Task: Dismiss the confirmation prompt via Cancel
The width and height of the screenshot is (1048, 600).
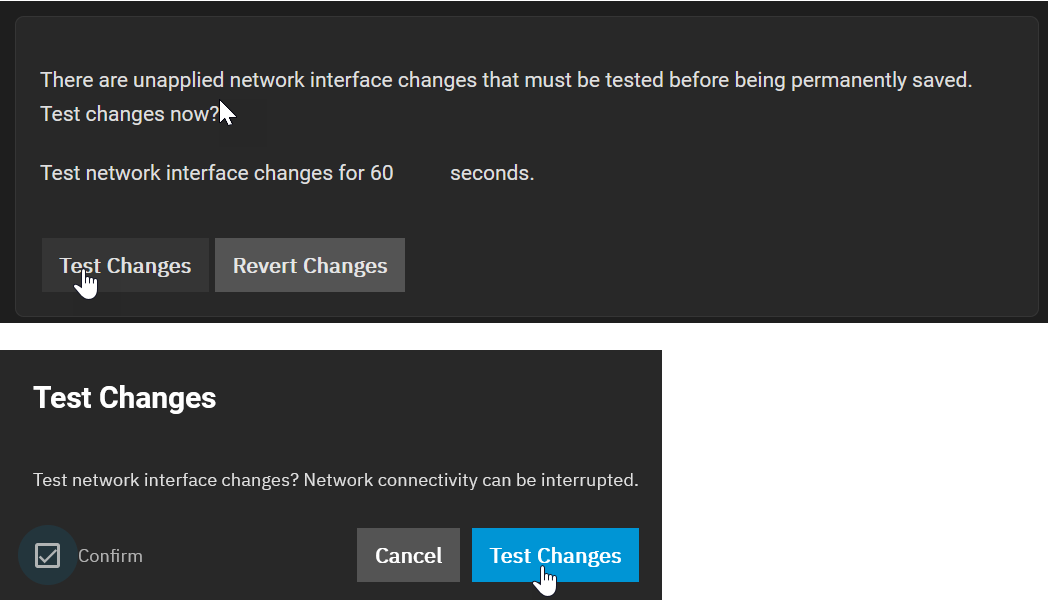Action: [408, 554]
